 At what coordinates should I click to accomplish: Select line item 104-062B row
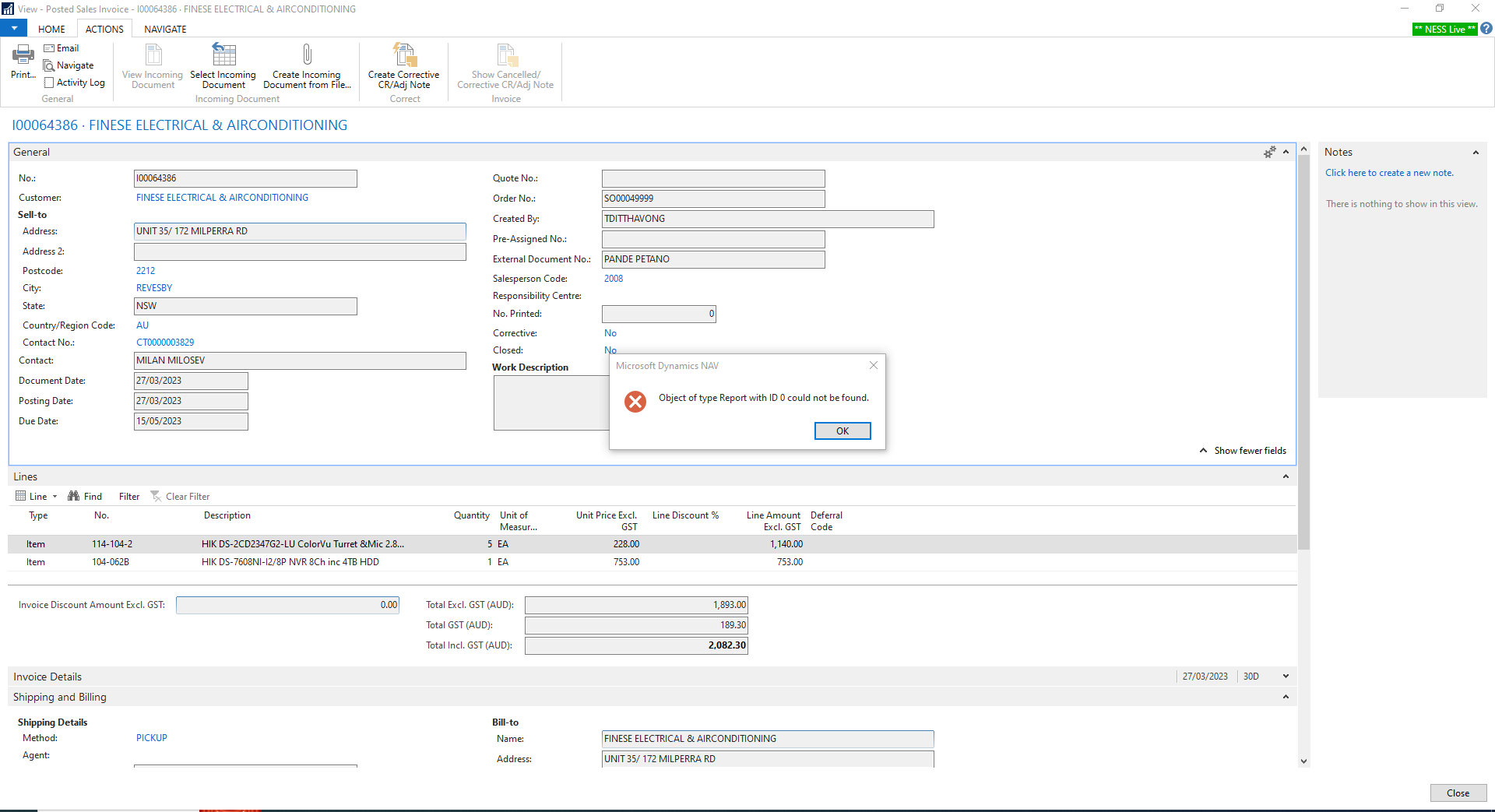point(653,562)
